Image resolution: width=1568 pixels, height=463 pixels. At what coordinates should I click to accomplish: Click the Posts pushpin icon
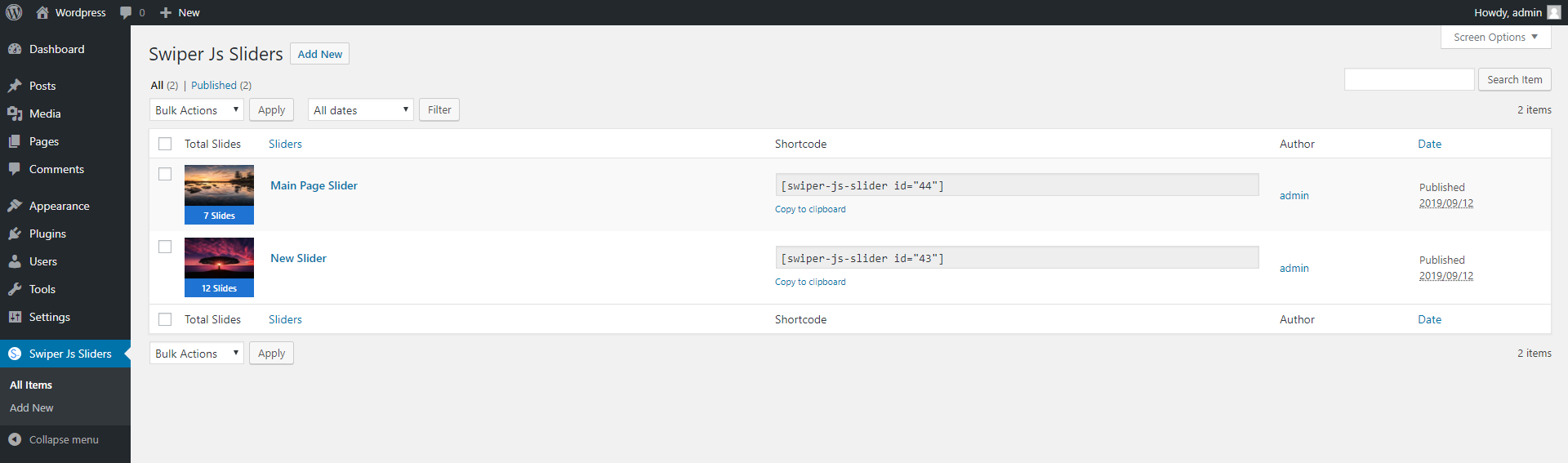tap(15, 86)
